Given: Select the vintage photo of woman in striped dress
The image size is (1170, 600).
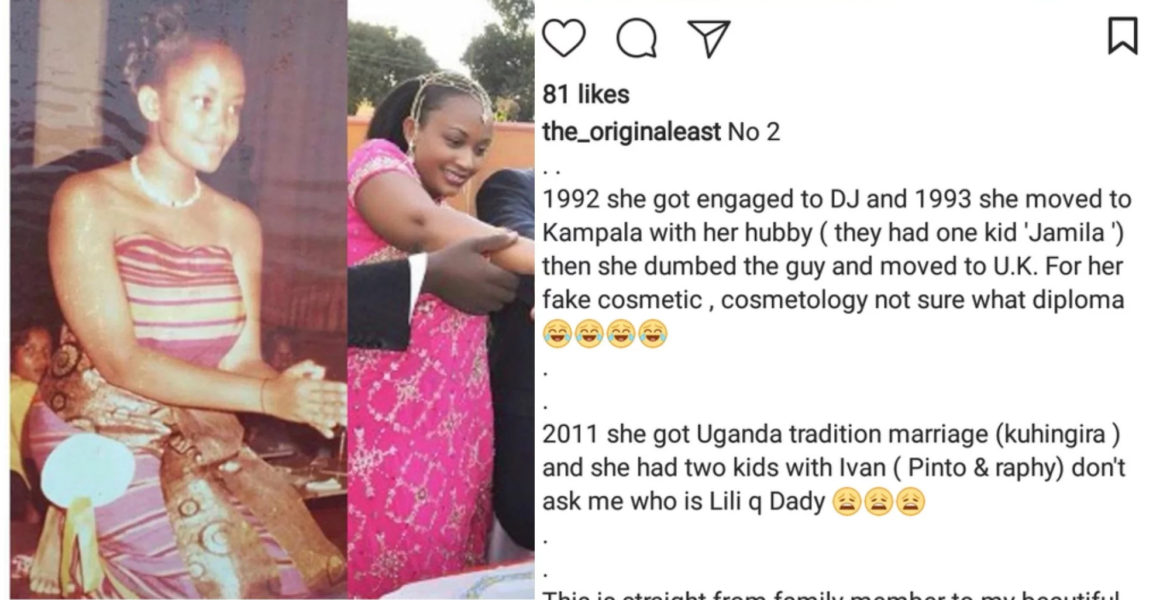Looking at the screenshot, I should pos(178,300).
